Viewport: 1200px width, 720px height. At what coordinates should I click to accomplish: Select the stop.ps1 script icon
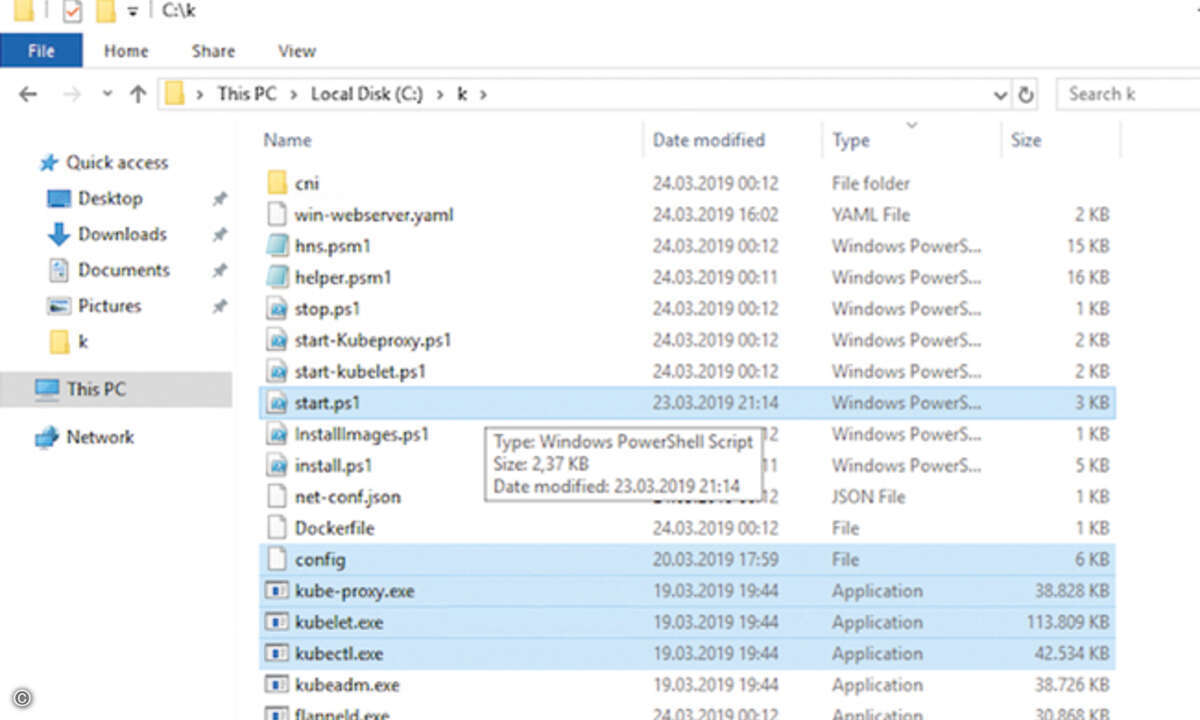pyautogui.click(x=277, y=309)
